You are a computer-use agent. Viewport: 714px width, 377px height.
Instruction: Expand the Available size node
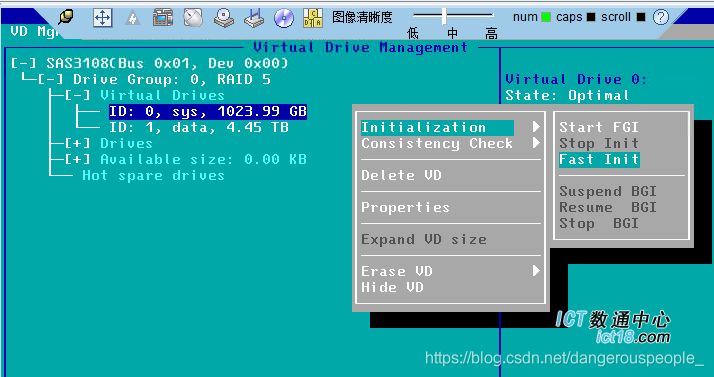coord(78,160)
